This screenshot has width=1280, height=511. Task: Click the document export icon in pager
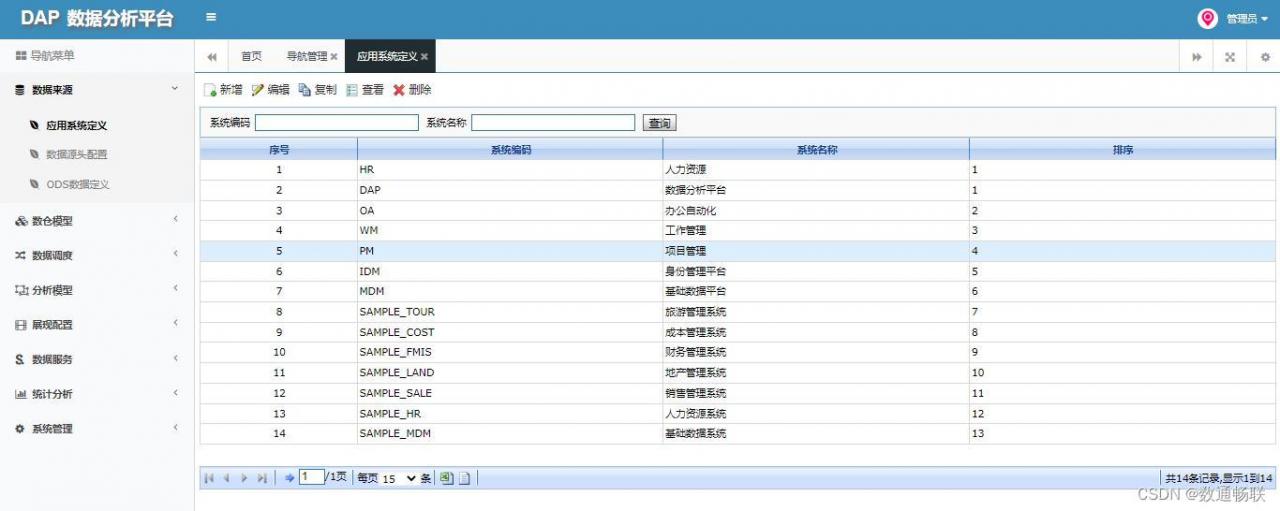464,478
